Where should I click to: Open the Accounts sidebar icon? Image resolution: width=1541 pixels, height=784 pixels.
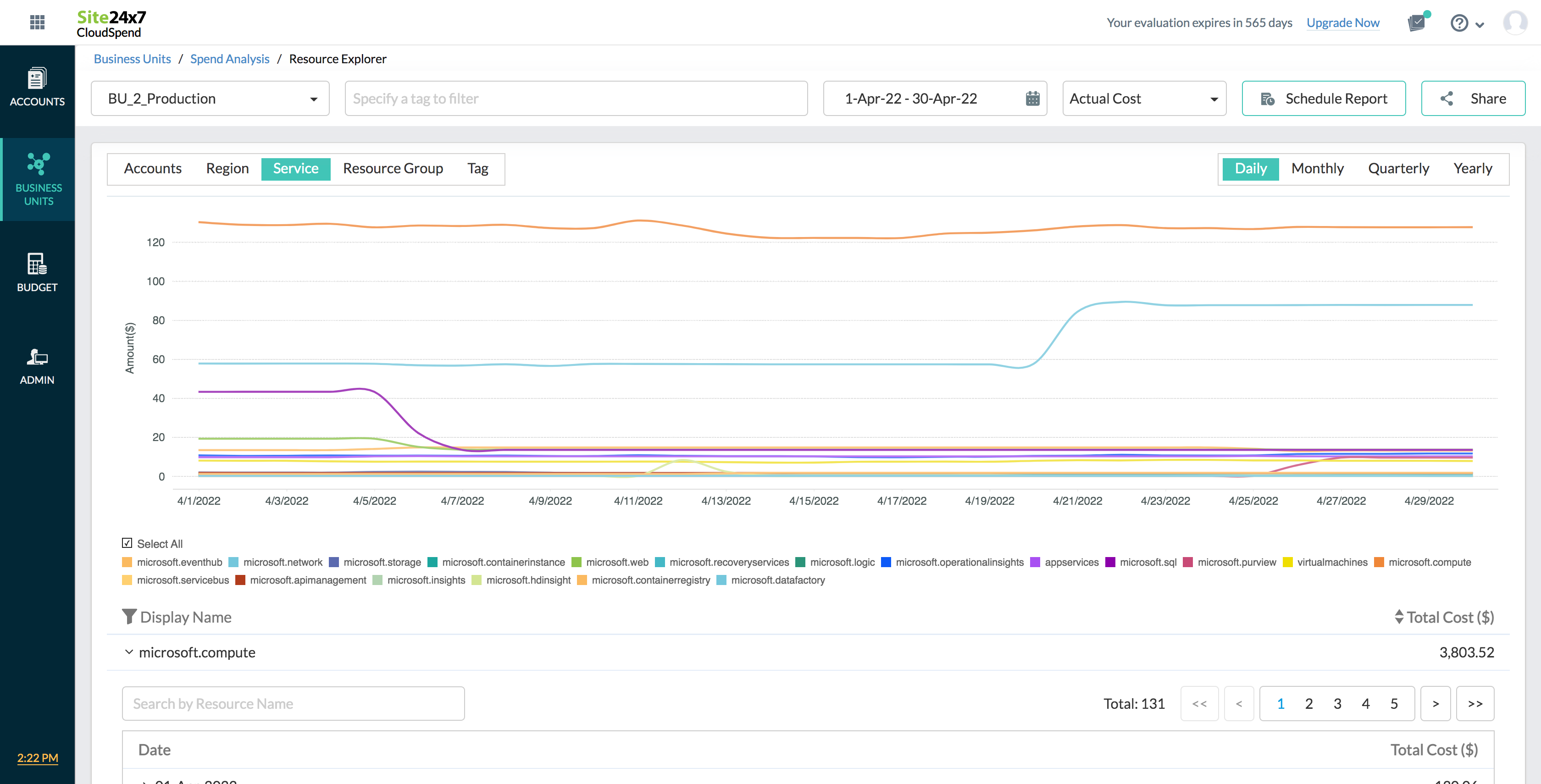tap(37, 78)
